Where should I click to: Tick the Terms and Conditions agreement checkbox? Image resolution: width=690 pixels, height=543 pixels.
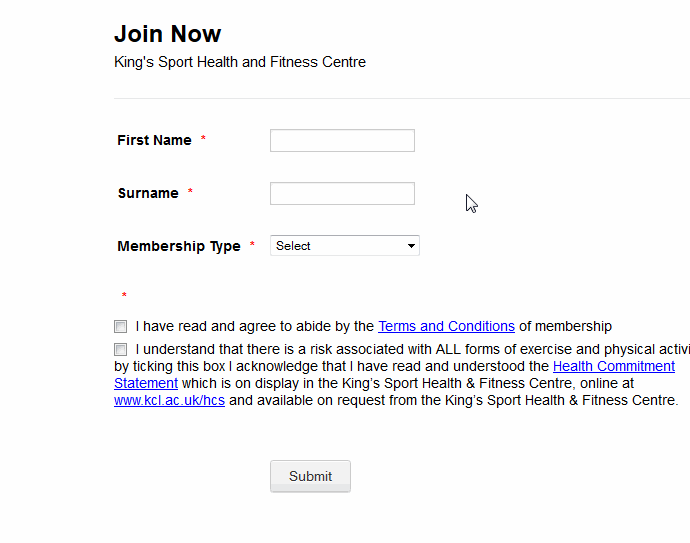pos(121,326)
